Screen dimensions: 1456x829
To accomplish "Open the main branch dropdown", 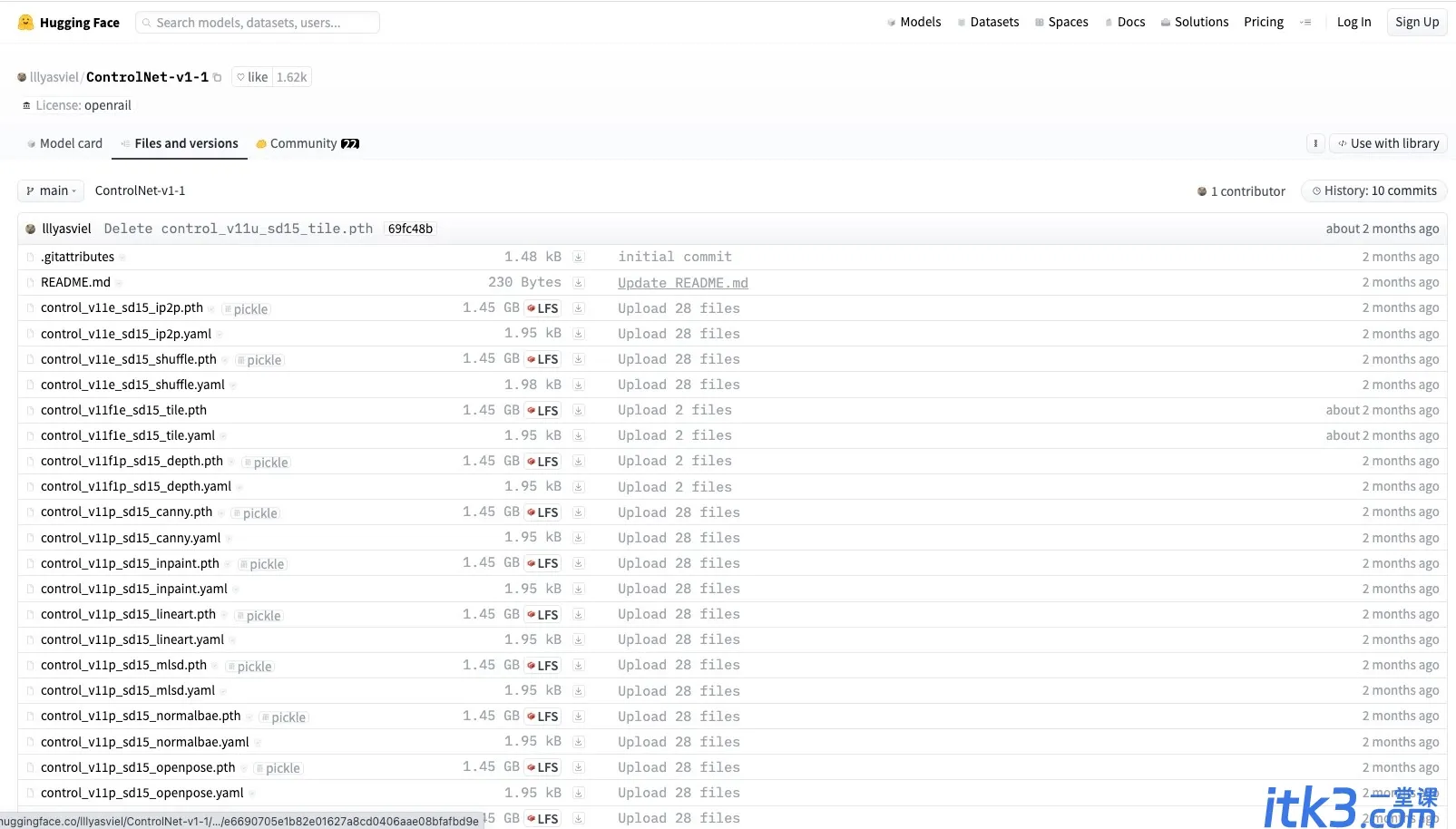I will 51,190.
